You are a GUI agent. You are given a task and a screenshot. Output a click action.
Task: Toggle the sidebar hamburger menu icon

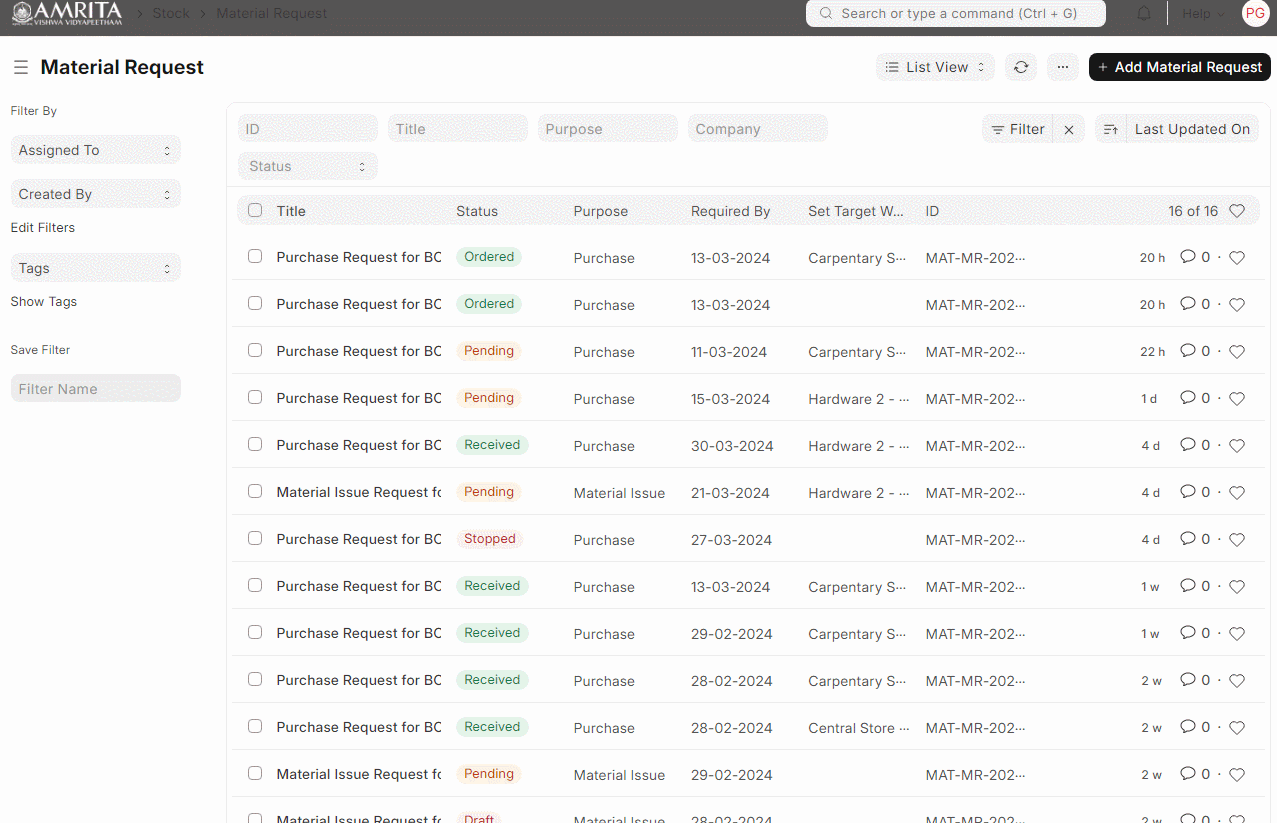[20, 67]
